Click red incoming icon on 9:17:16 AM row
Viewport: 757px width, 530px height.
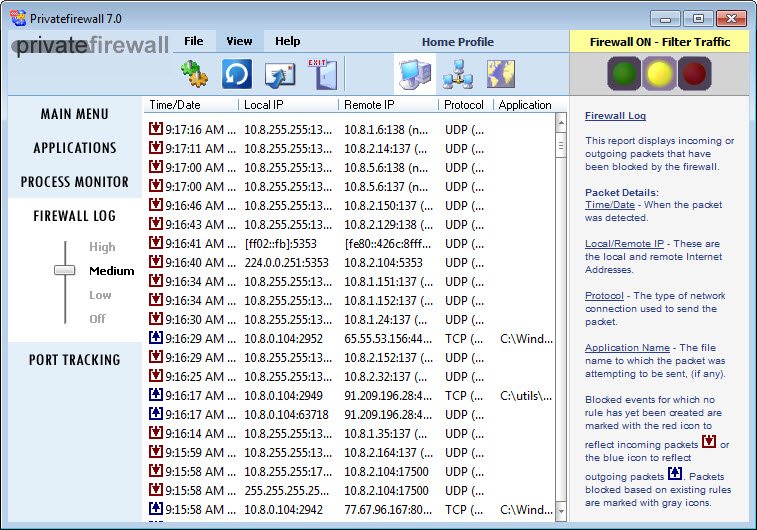(x=155, y=128)
